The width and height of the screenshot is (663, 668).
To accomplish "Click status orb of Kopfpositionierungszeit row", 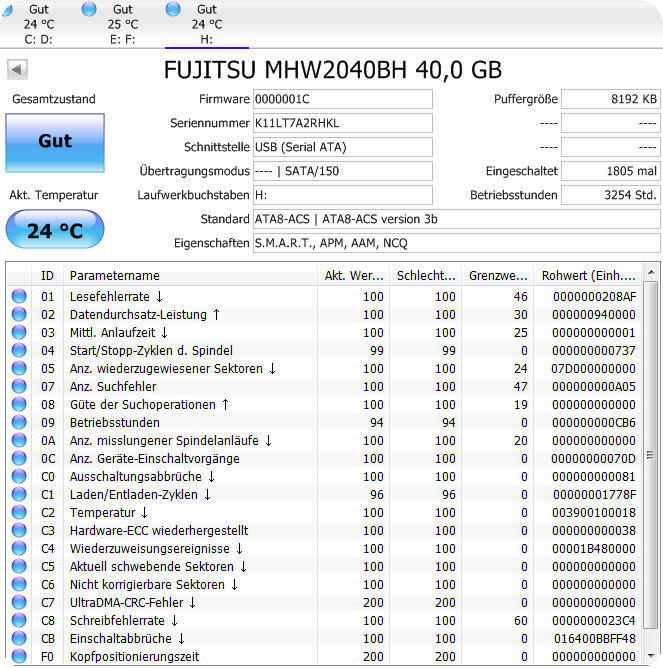I will click(x=19, y=657).
